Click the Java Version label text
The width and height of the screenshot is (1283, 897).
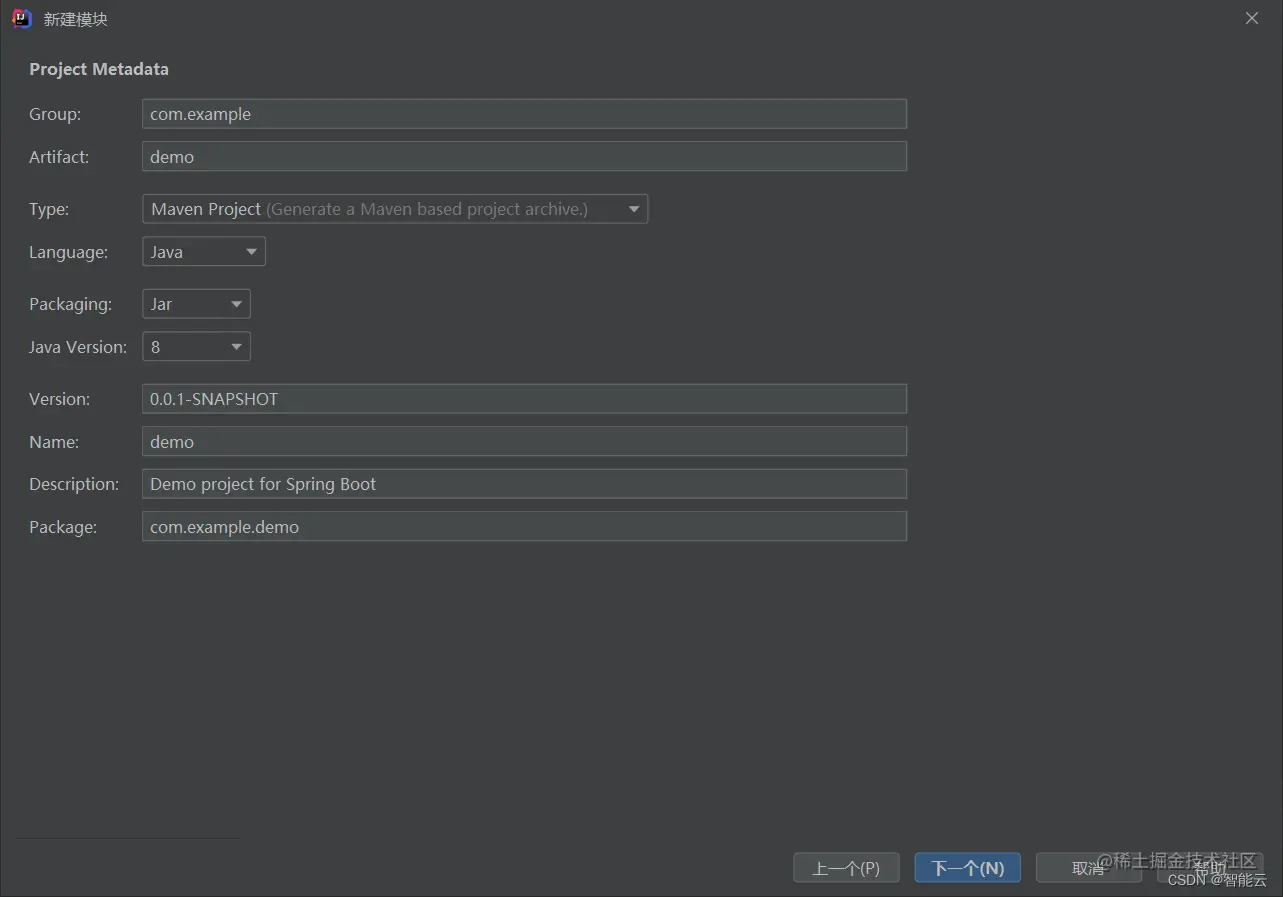(x=78, y=347)
